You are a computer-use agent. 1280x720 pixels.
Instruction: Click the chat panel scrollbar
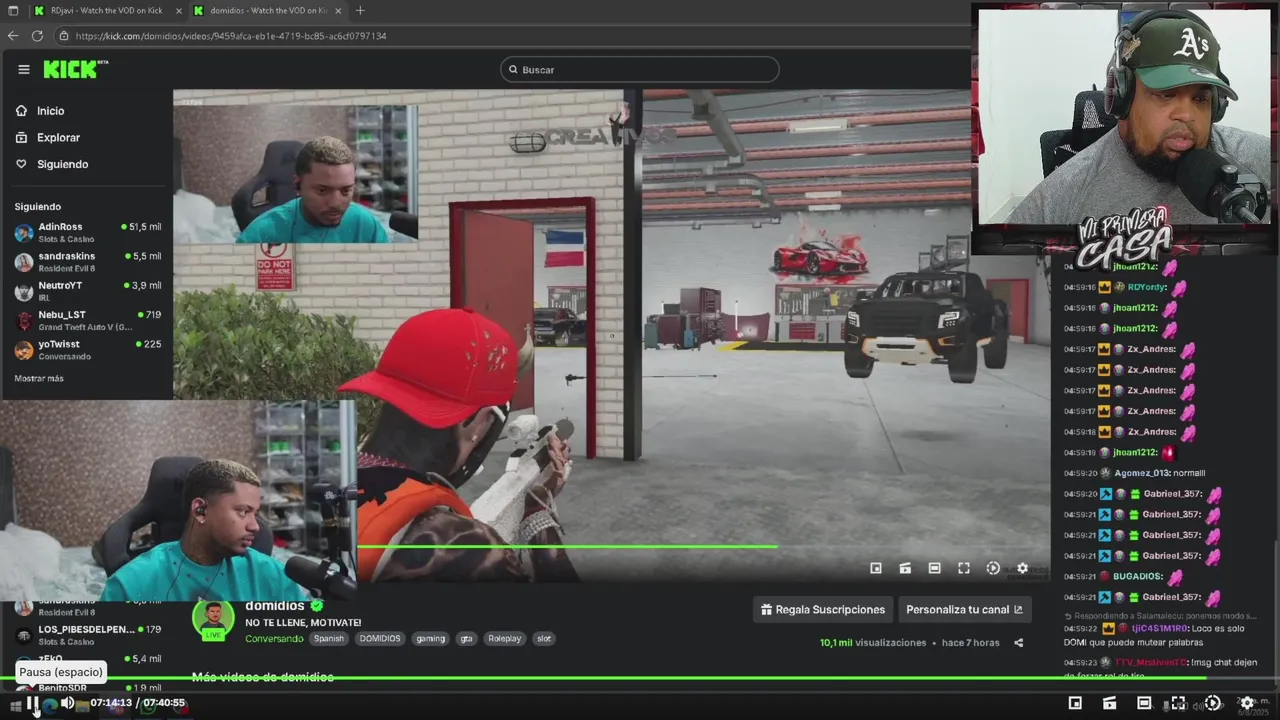pos(1276,610)
